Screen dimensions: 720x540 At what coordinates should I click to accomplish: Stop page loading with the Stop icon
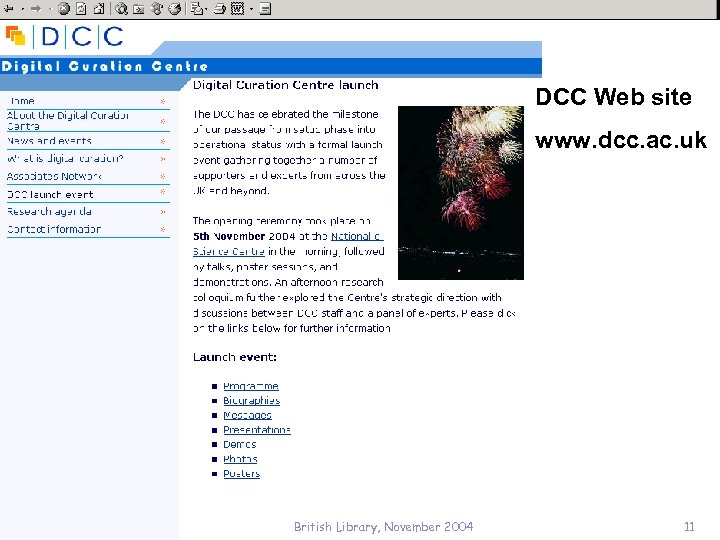[64, 8]
